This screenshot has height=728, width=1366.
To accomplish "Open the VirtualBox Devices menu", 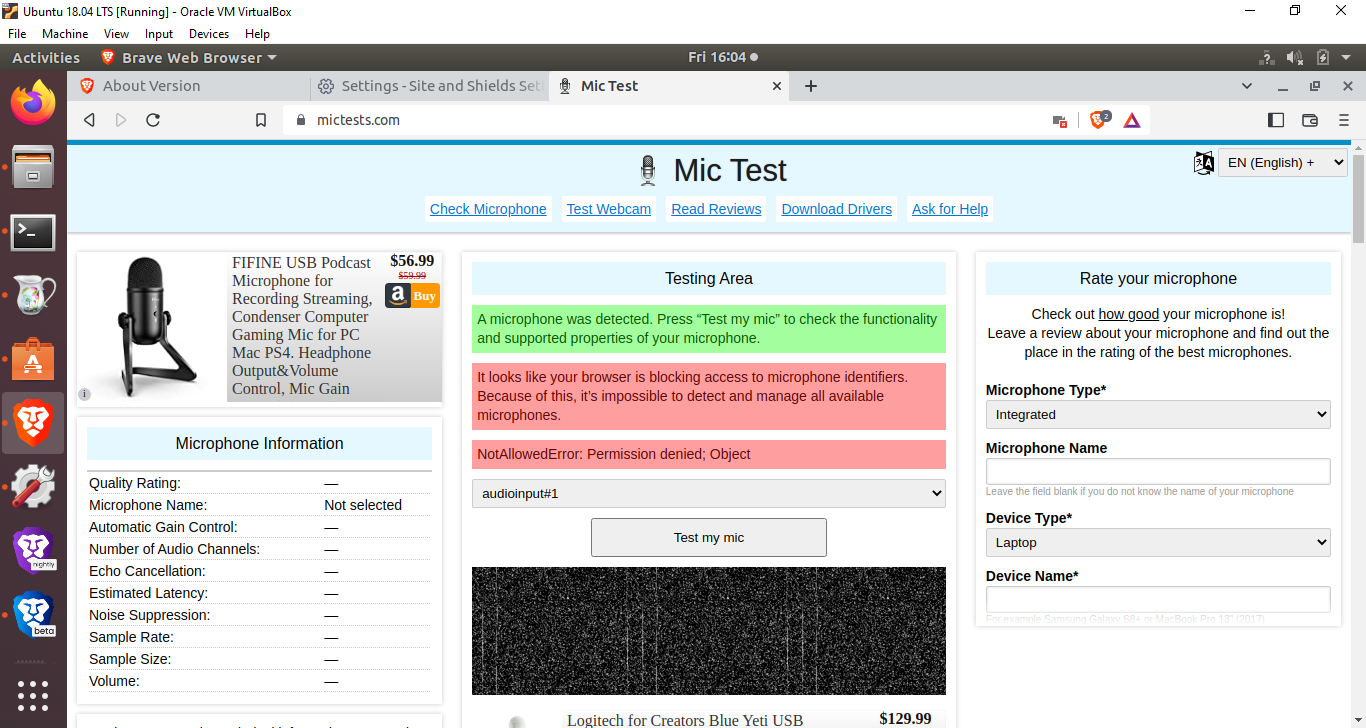I will click(x=209, y=34).
